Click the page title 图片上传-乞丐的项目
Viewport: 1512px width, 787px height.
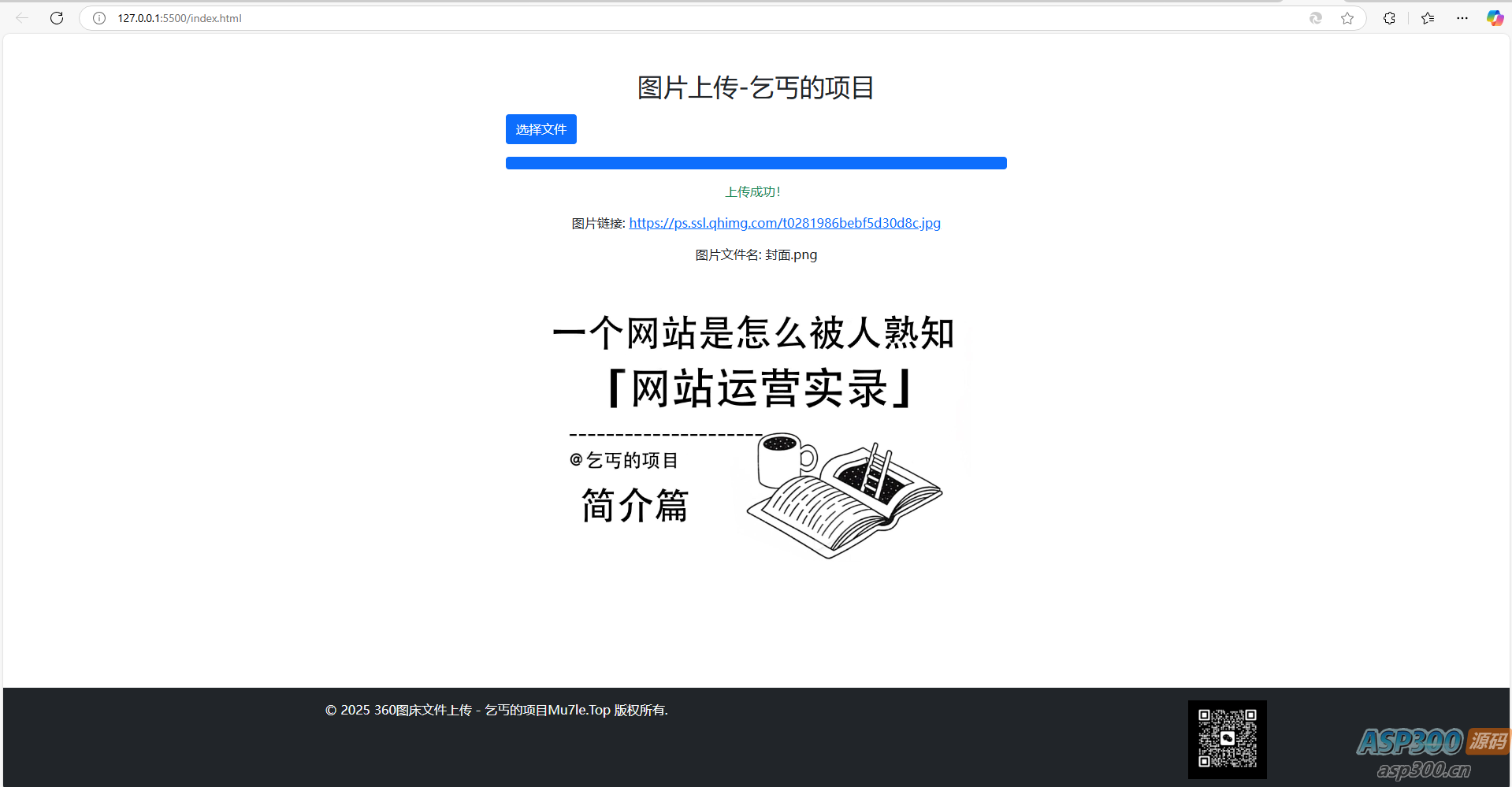[756, 87]
